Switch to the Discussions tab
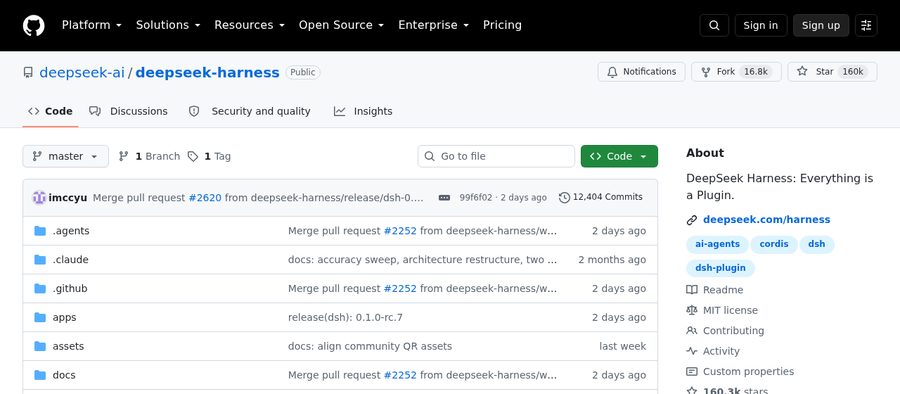 coord(128,111)
